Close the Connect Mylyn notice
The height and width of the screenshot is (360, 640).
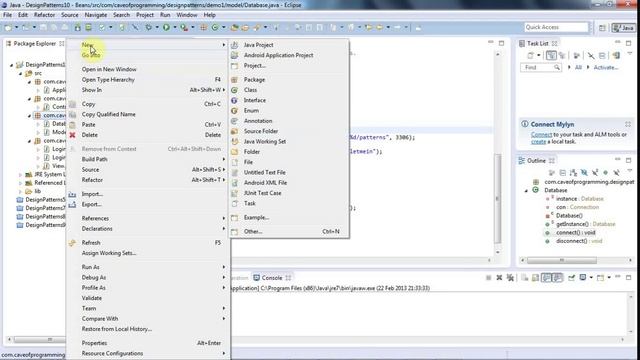click(x=628, y=124)
